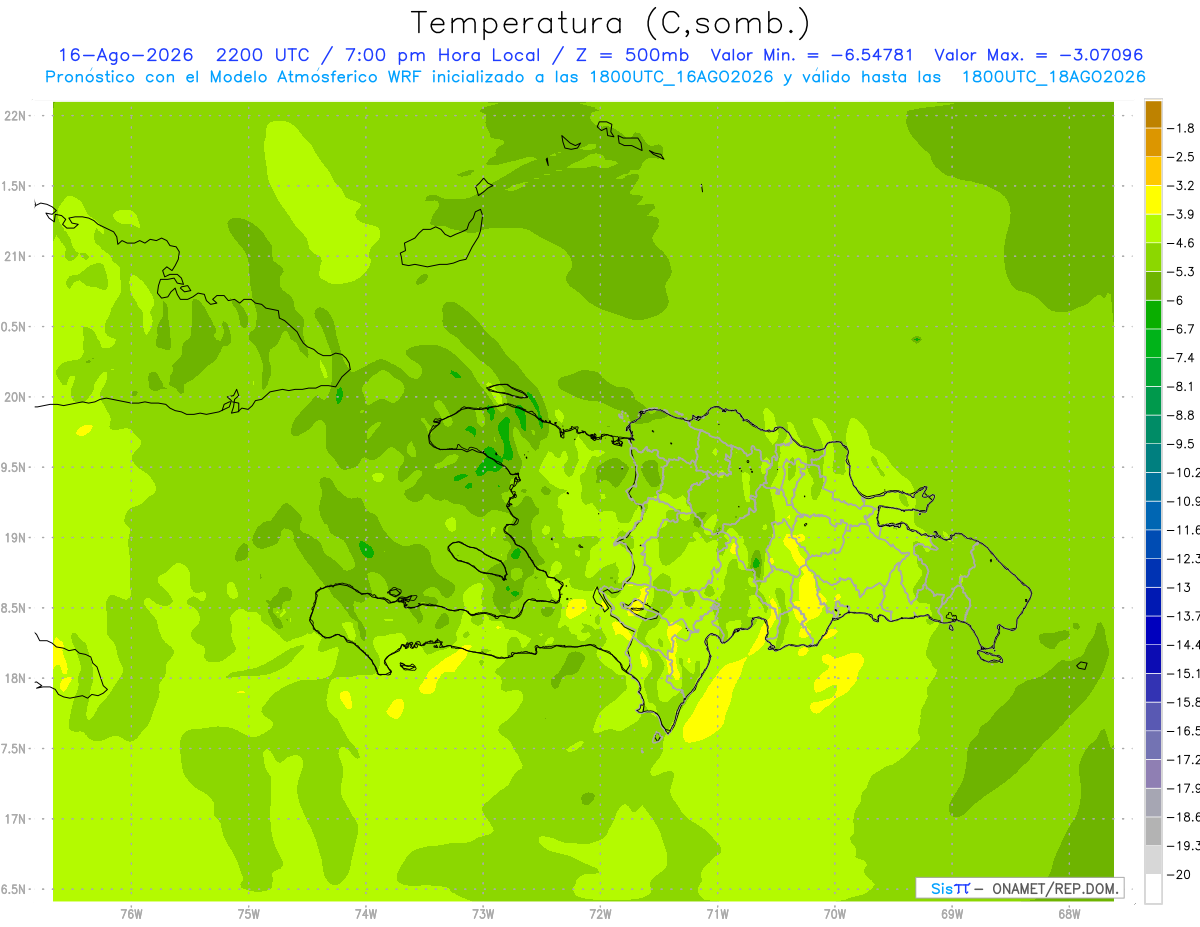Screen dimensions: 1200x927
Task: Click the "-8.1" colorbar label
Action: tap(1183, 386)
